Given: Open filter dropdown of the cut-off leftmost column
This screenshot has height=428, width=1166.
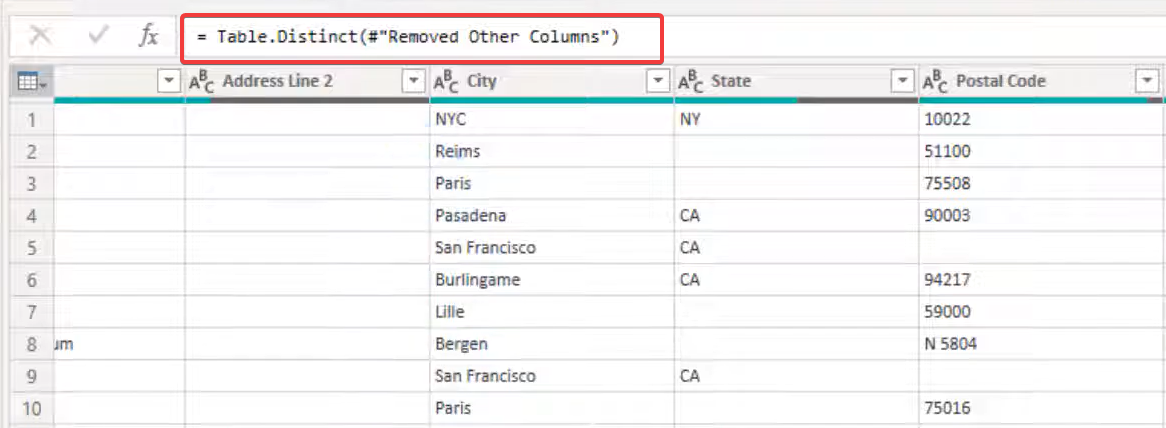Looking at the screenshot, I should pos(170,82).
